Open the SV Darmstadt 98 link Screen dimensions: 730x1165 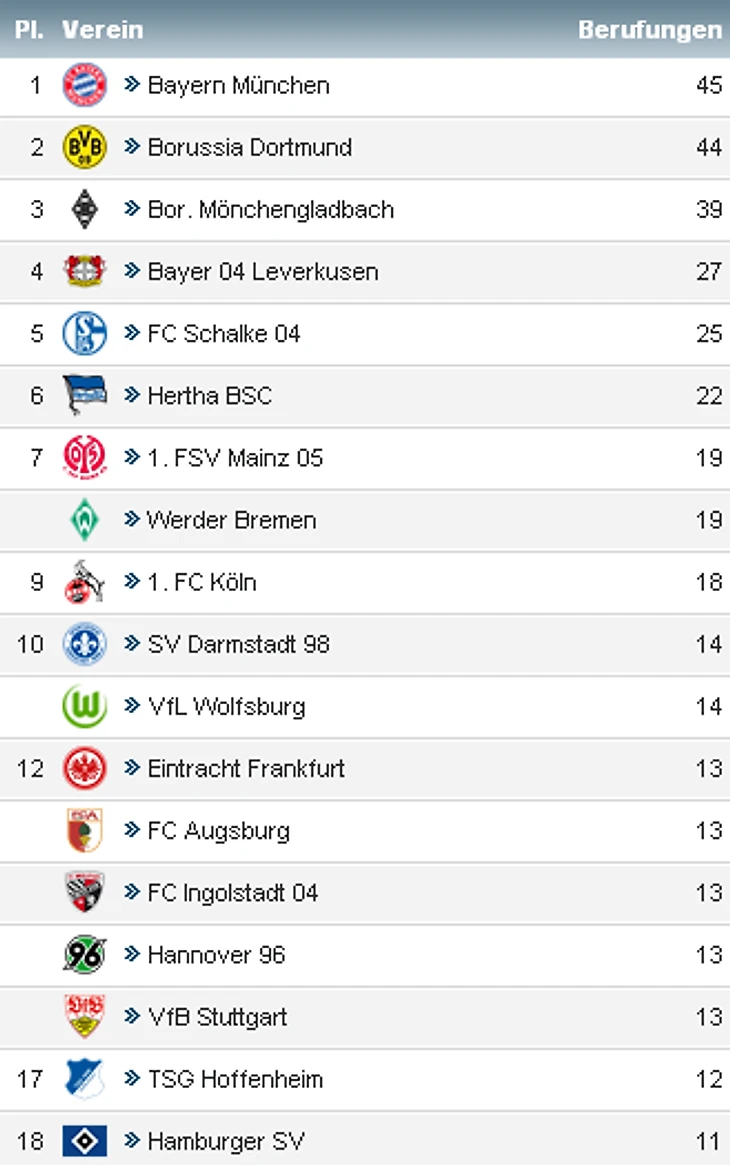coord(238,644)
